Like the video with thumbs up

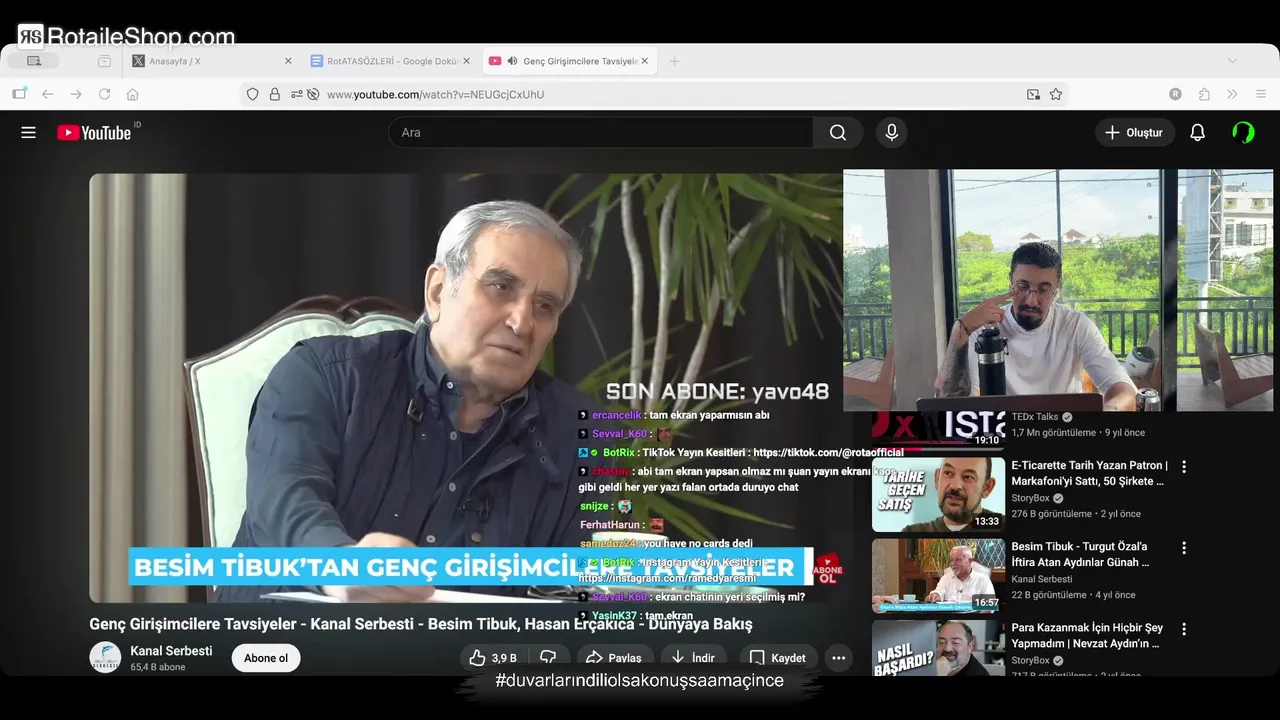coord(493,658)
